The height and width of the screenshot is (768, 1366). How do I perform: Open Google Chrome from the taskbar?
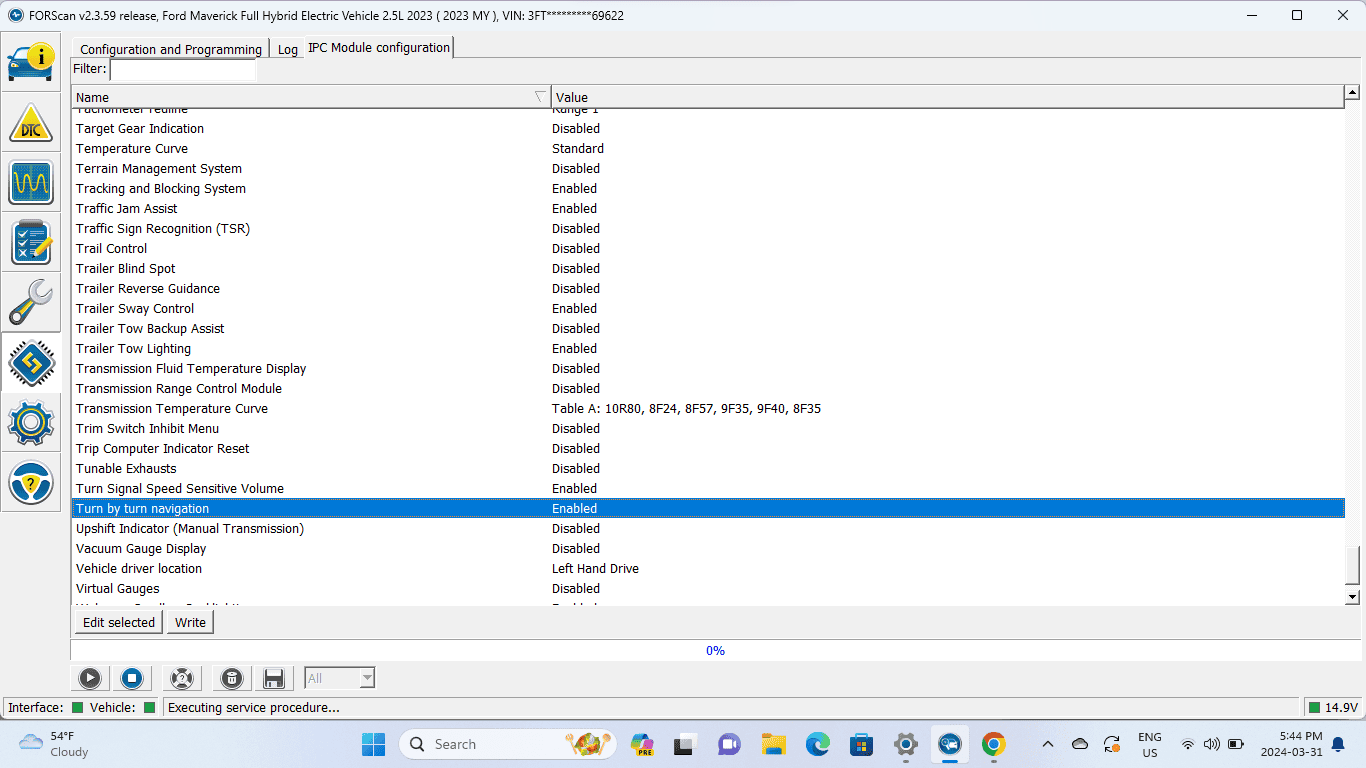coord(993,744)
